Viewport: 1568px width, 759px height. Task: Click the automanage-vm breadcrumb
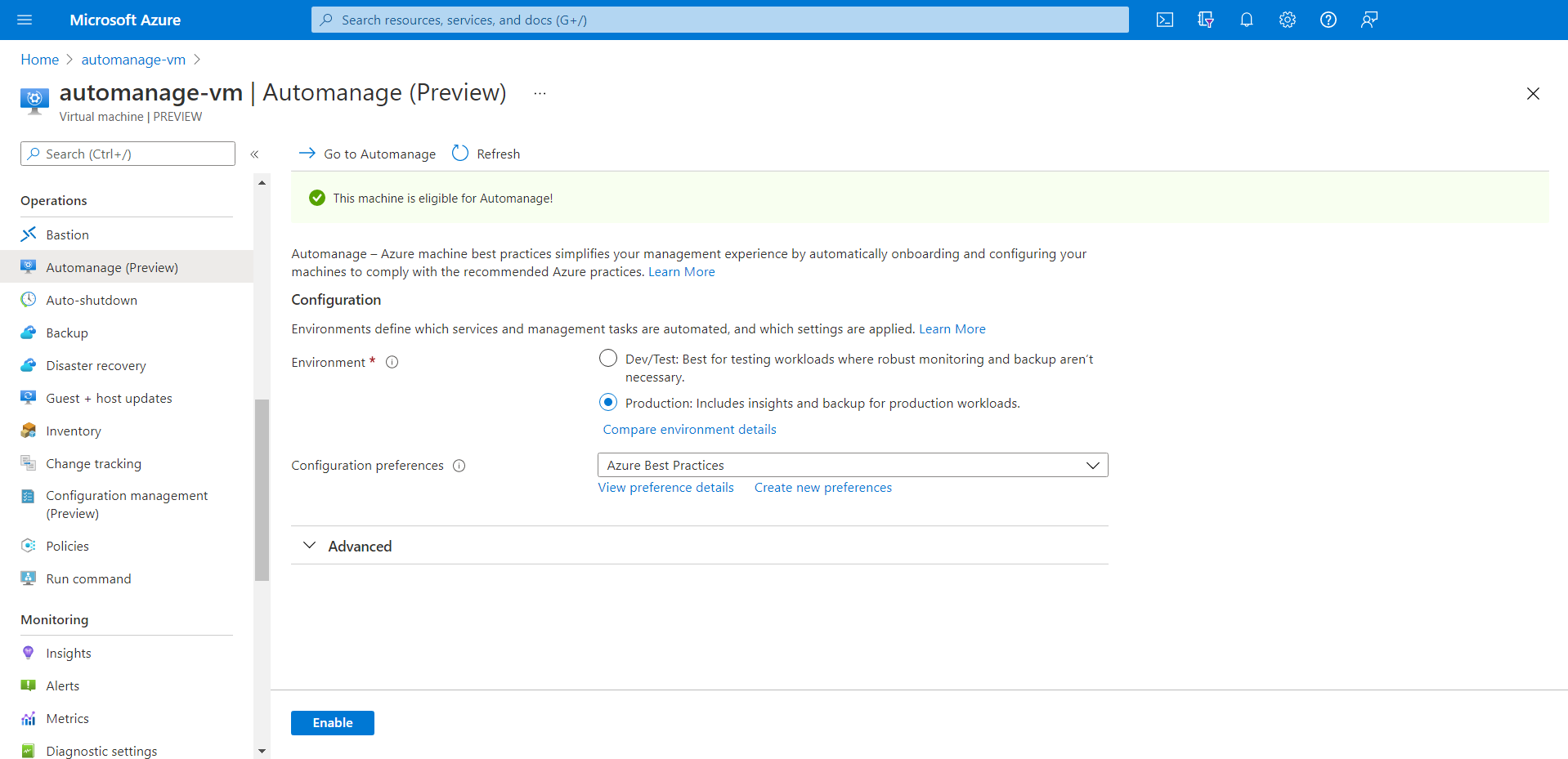(133, 60)
